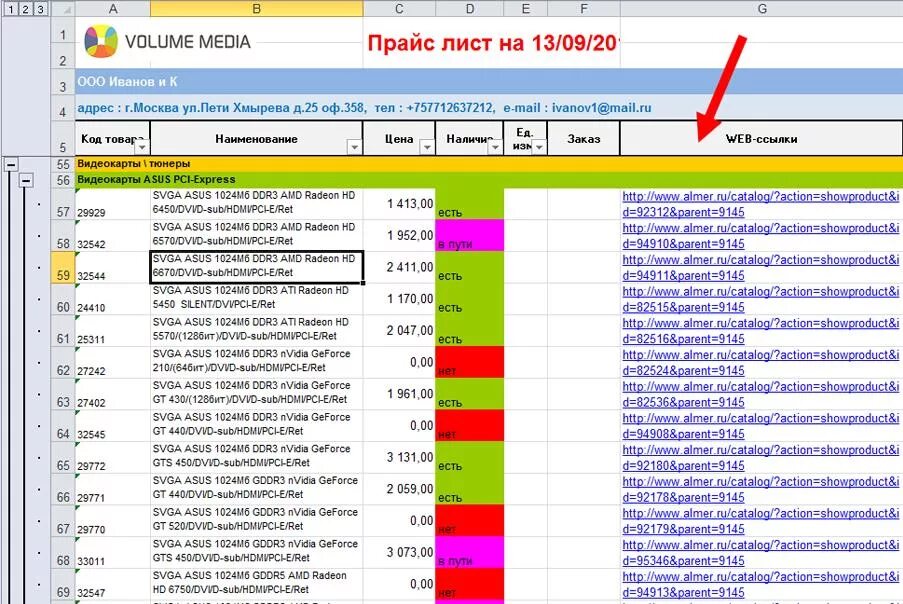Select the Видеокарты \ тюнеры category row
This screenshot has height=604, width=903.
tap(489, 164)
